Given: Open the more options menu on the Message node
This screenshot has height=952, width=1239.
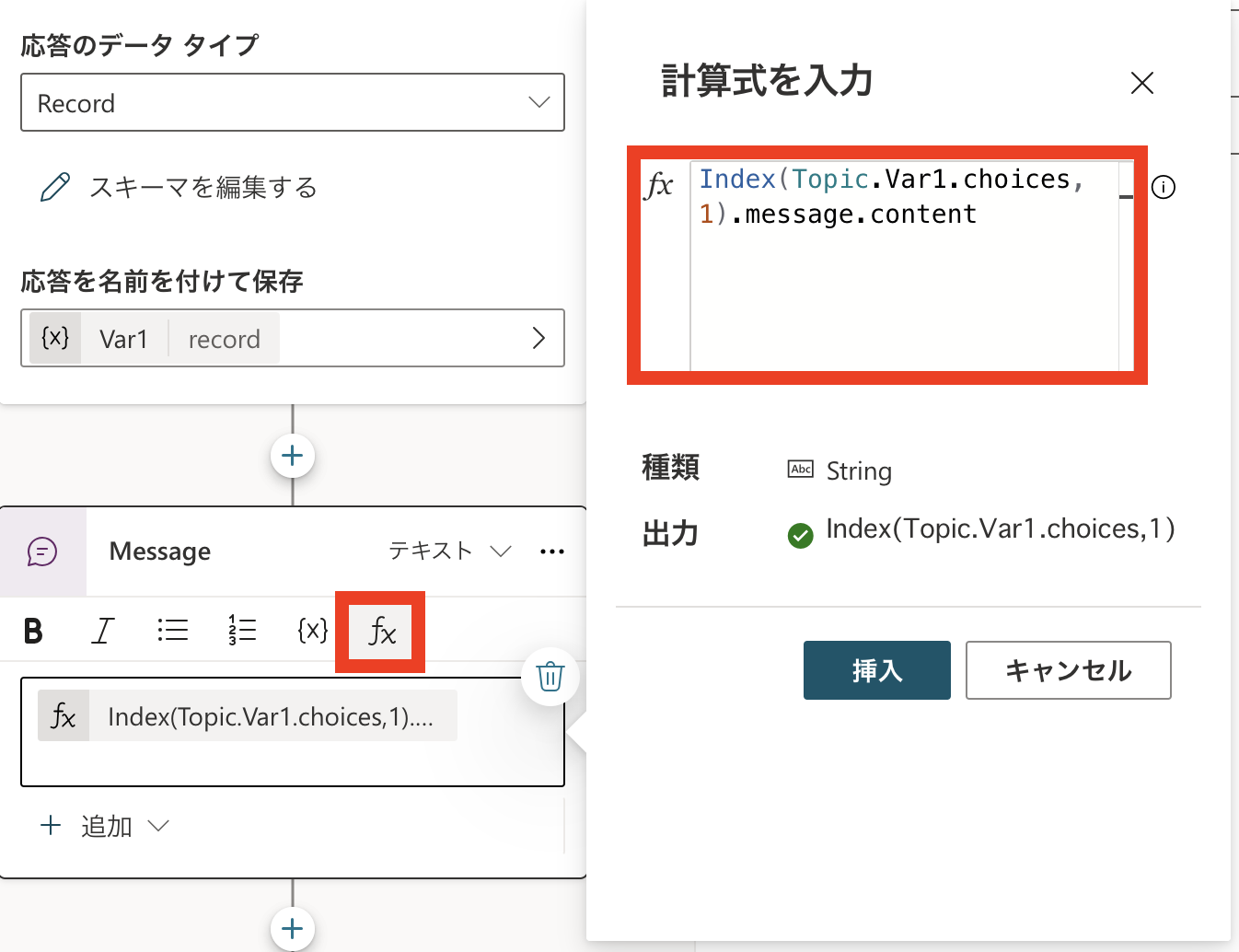Looking at the screenshot, I should (x=552, y=551).
